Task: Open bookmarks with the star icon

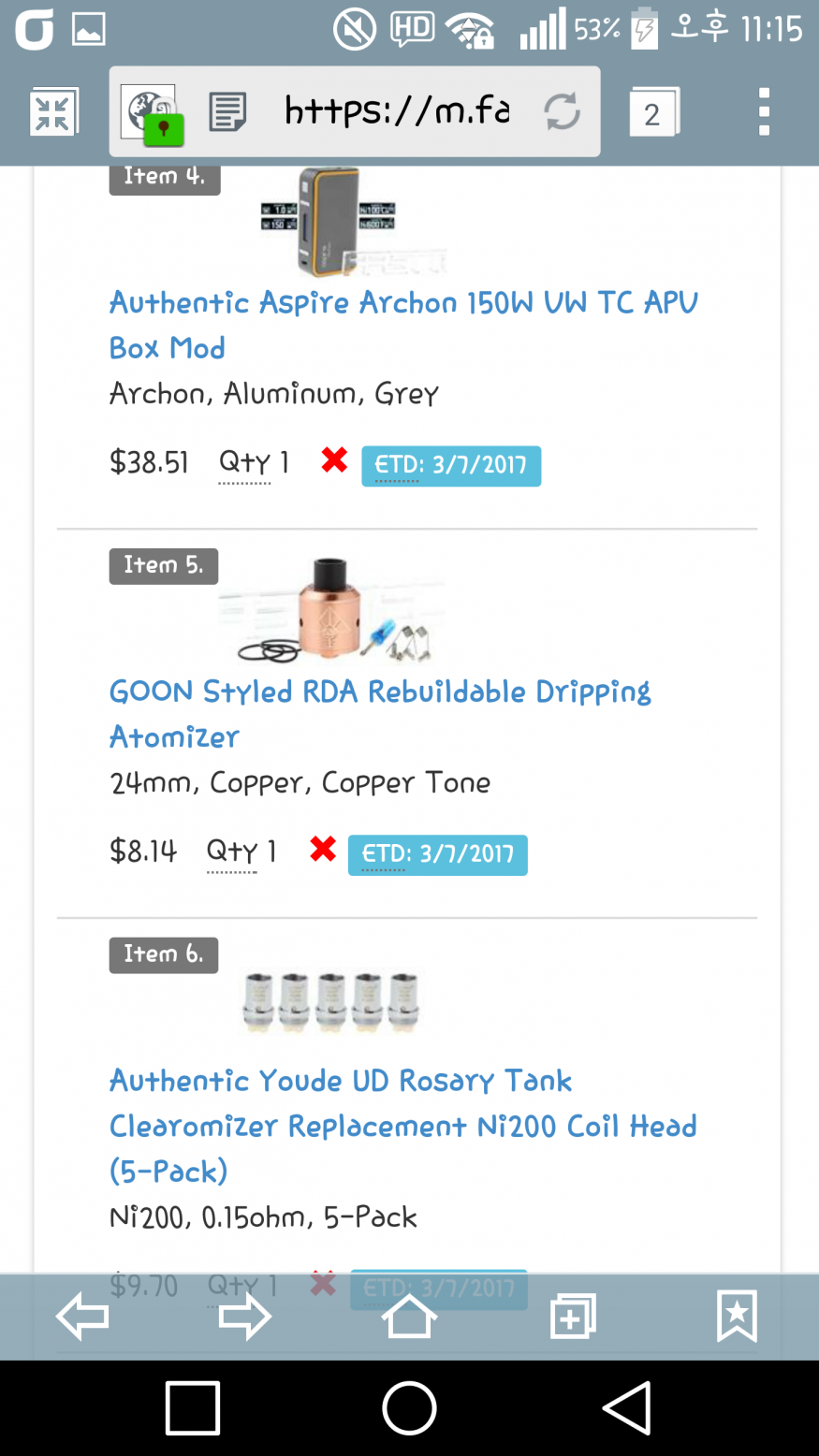Action: (x=737, y=1317)
